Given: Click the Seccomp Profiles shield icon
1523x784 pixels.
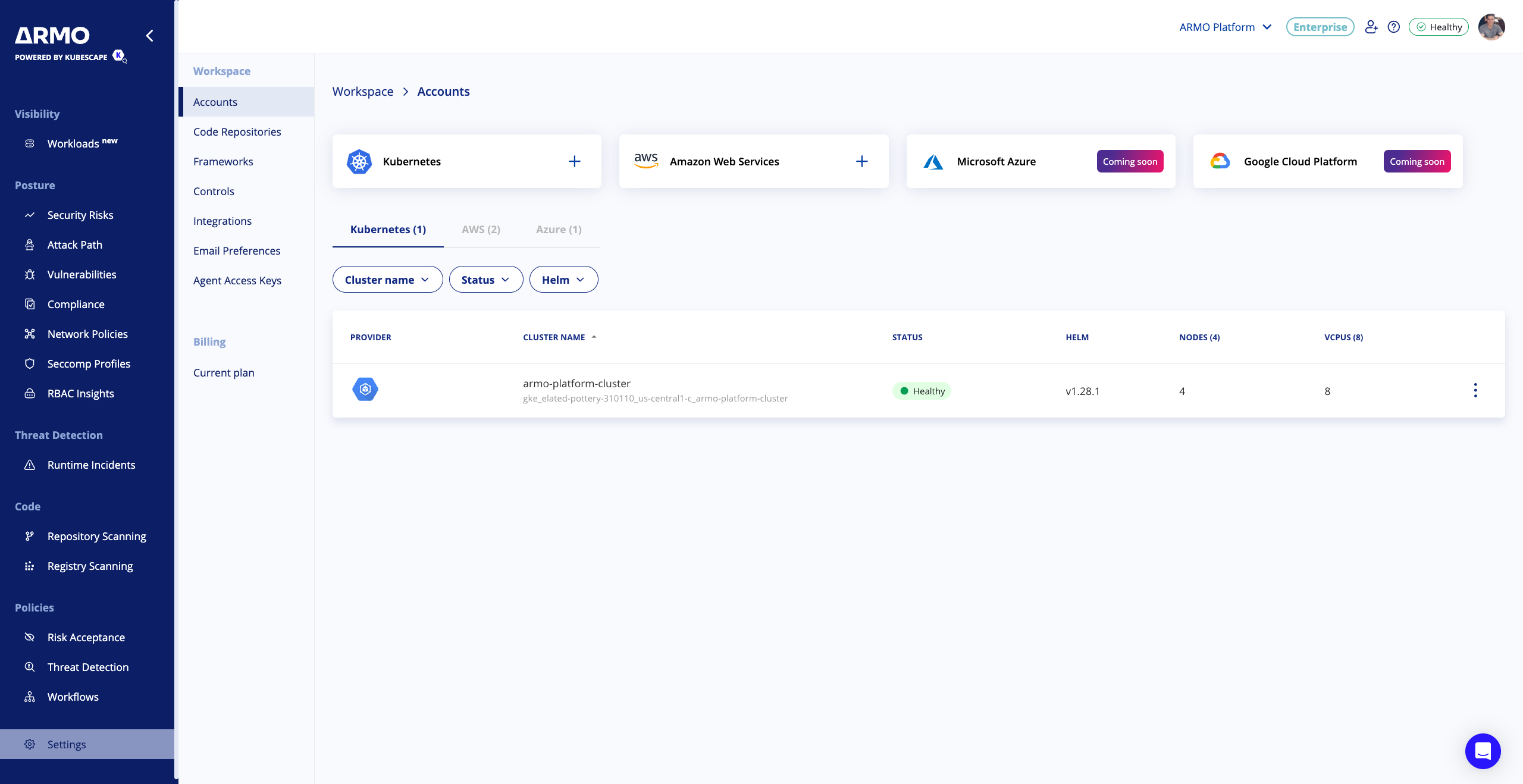Looking at the screenshot, I should 30,363.
